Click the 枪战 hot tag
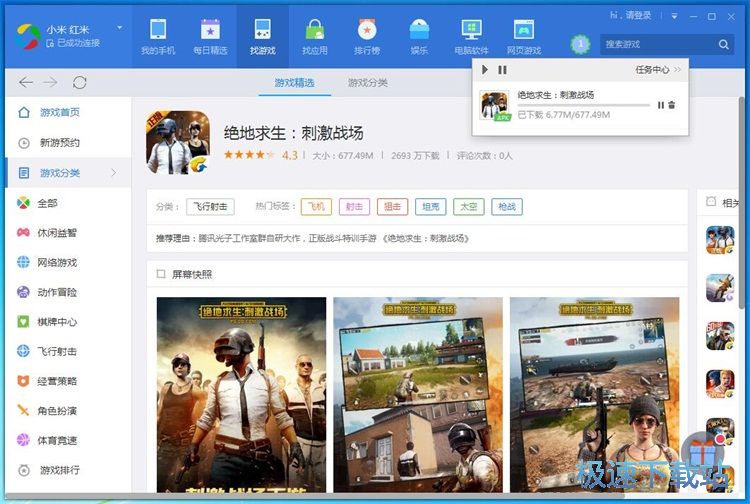Image resolution: width=750 pixels, height=504 pixels. [507, 207]
